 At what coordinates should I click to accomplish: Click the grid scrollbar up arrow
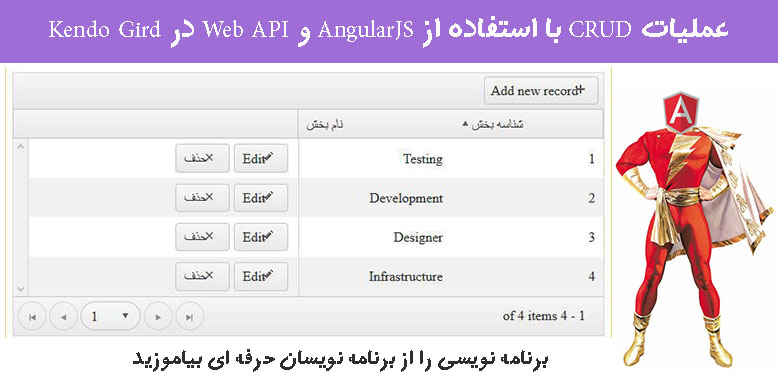[20, 146]
